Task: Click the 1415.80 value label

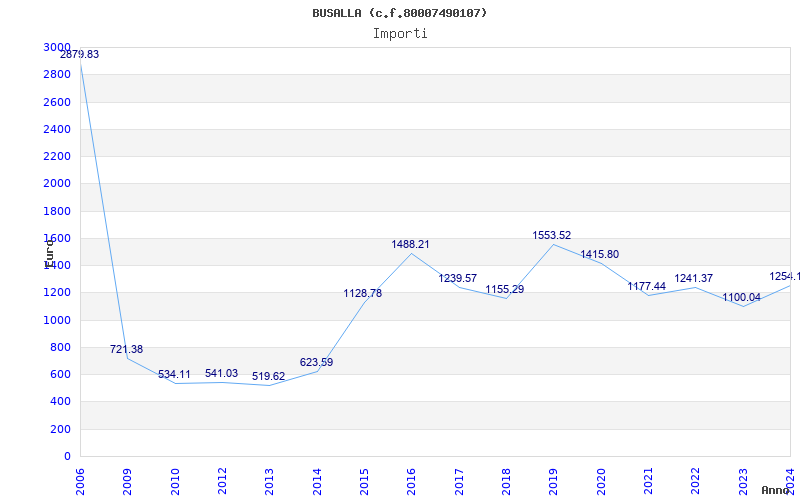Action: pyautogui.click(x=599, y=254)
